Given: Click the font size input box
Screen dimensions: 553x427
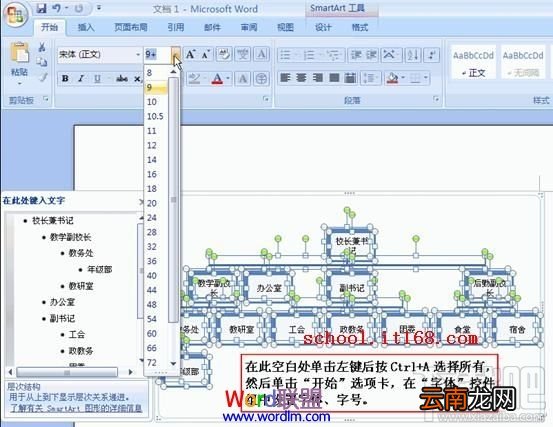Looking at the screenshot, I should 158,55.
